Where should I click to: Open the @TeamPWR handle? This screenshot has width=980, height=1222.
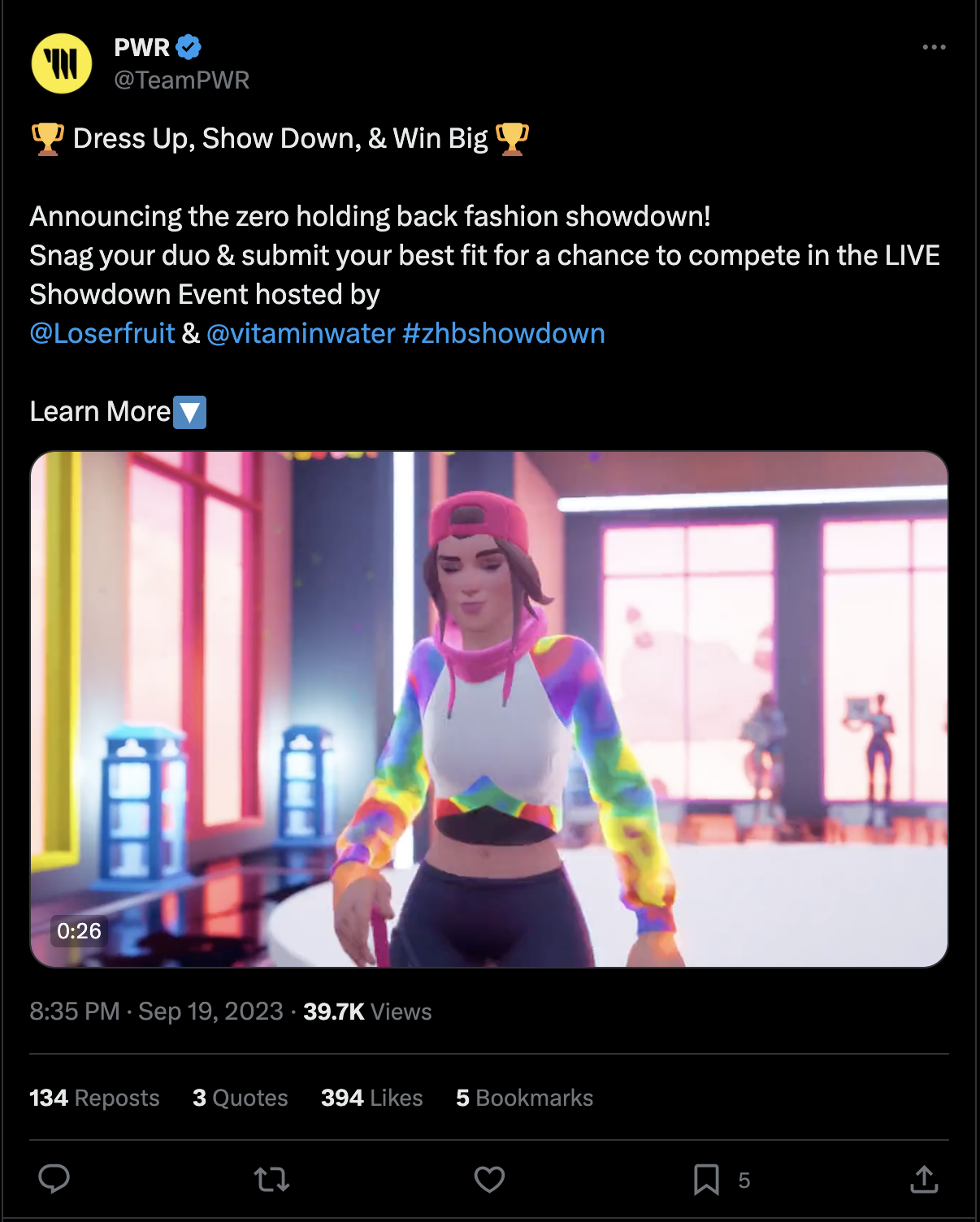click(x=182, y=80)
